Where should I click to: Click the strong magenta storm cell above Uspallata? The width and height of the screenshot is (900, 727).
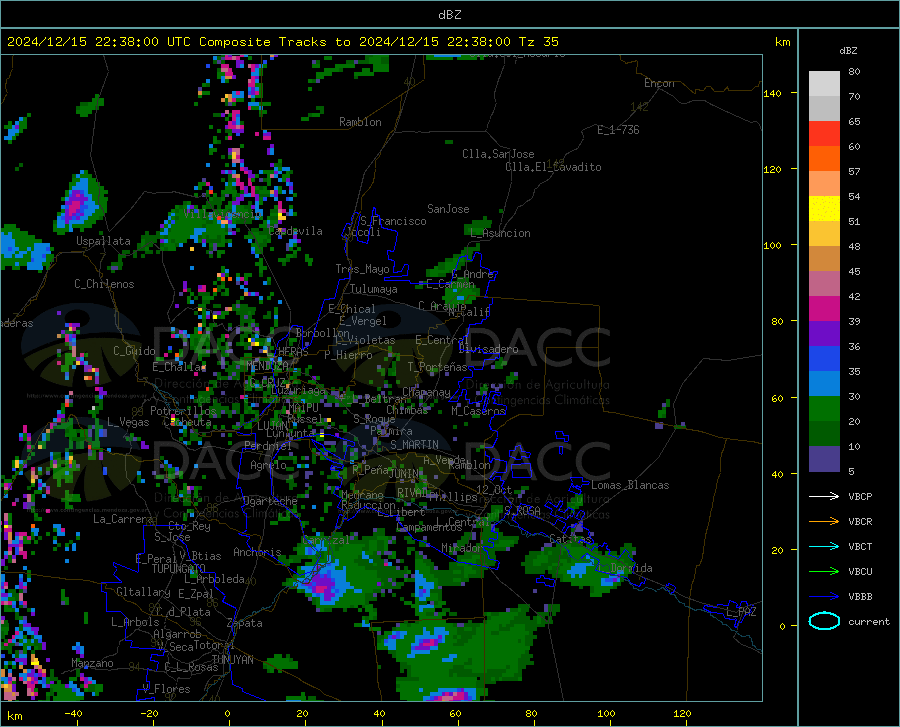click(x=76, y=205)
